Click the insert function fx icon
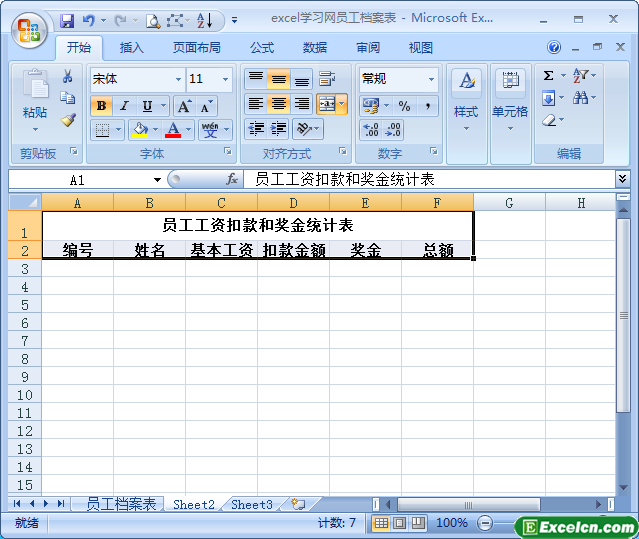Image resolution: width=639 pixels, height=539 pixels. (232, 179)
